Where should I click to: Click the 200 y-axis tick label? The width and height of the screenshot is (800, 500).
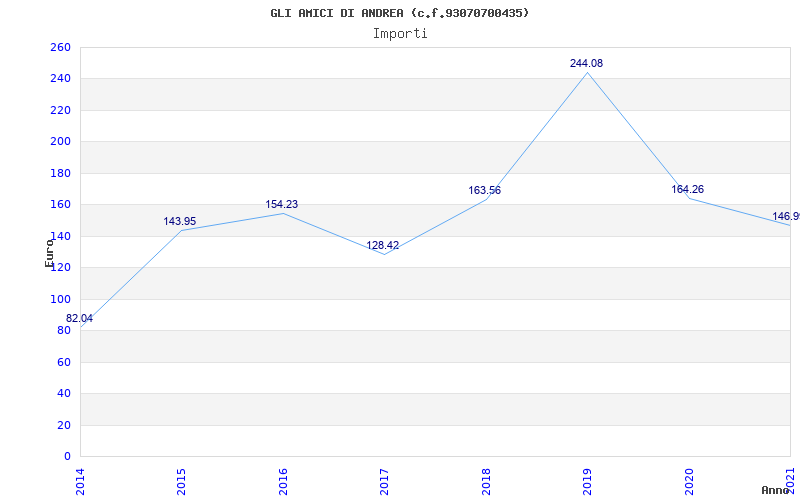[60, 142]
